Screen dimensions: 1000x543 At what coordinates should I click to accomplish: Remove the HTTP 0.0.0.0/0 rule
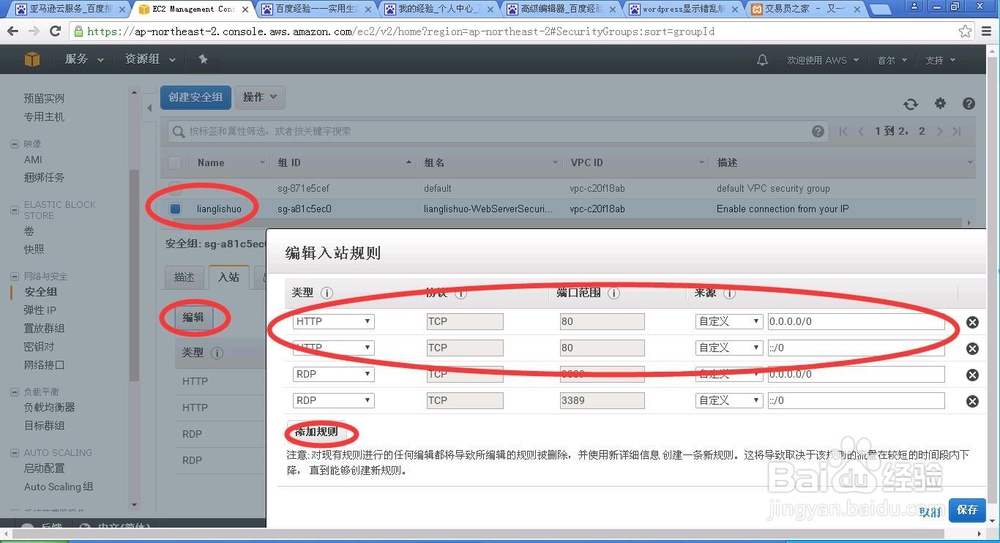pos(972,322)
